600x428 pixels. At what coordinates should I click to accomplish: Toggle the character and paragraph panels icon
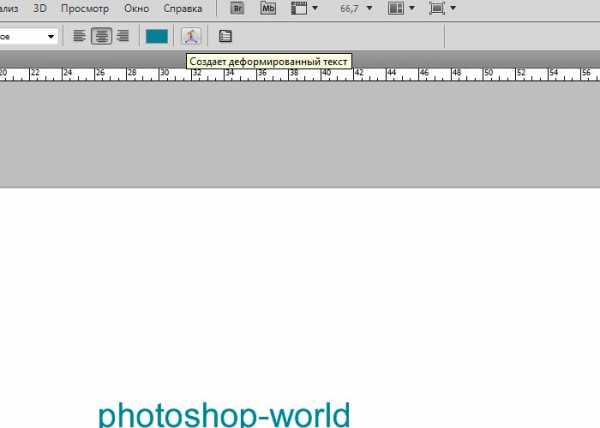225,36
